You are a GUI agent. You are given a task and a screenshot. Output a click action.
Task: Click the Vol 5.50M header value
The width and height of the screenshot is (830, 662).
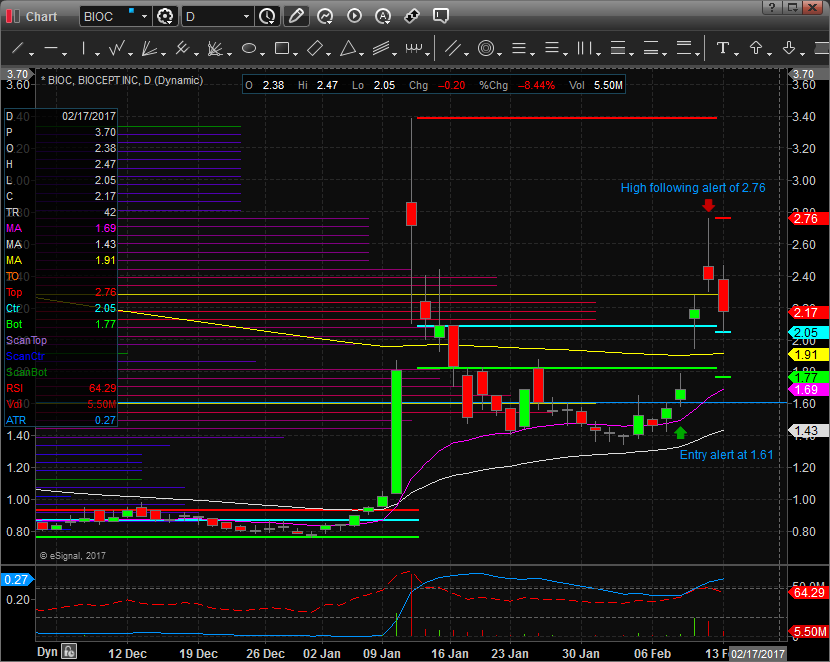[x=608, y=85]
